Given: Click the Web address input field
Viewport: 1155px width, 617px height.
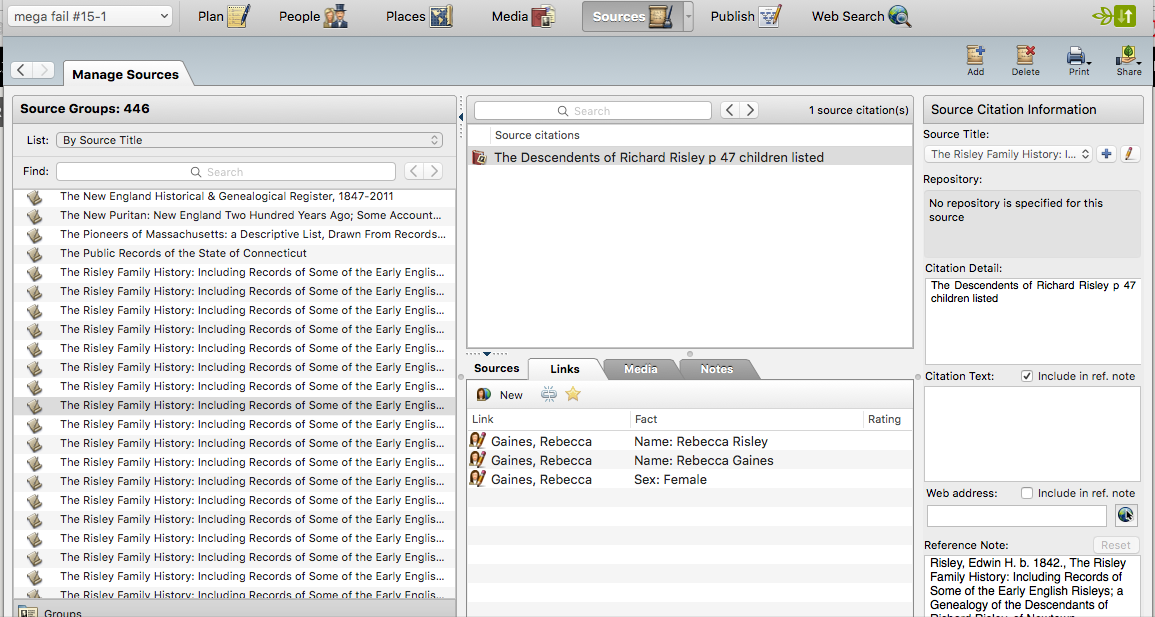Looking at the screenshot, I should 1016,516.
